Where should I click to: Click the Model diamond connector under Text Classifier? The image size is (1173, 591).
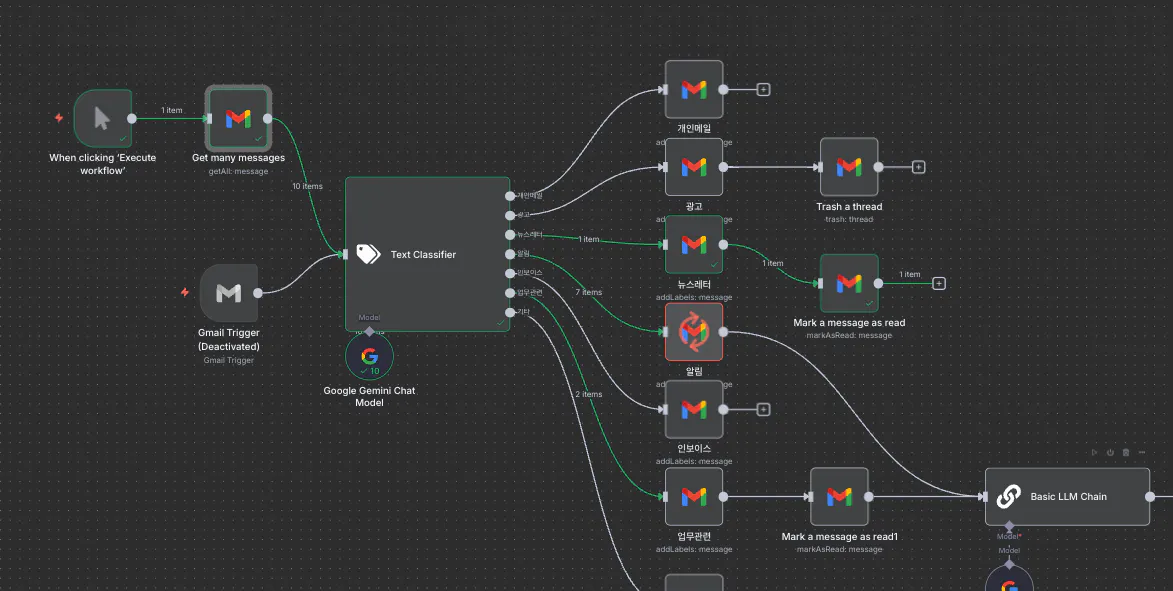click(x=369, y=331)
